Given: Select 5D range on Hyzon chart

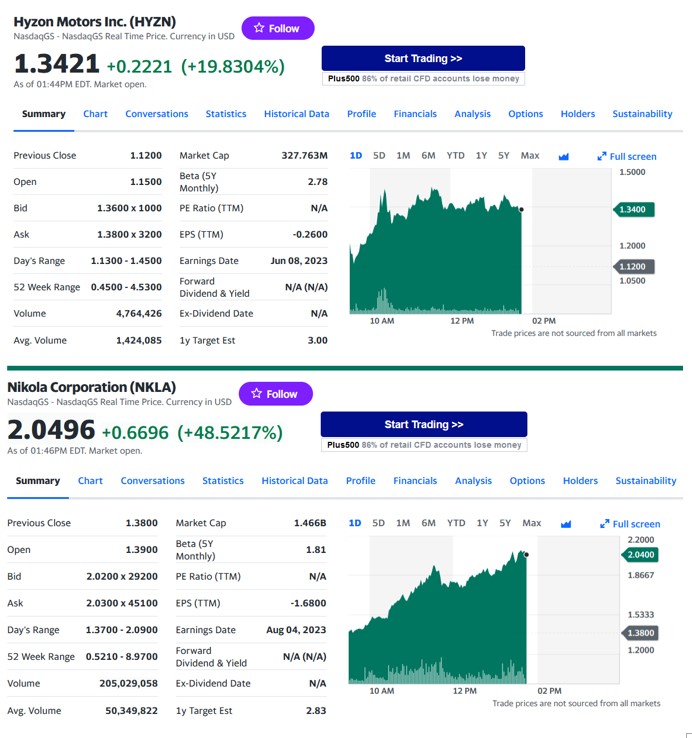Looking at the screenshot, I should [379, 156].
